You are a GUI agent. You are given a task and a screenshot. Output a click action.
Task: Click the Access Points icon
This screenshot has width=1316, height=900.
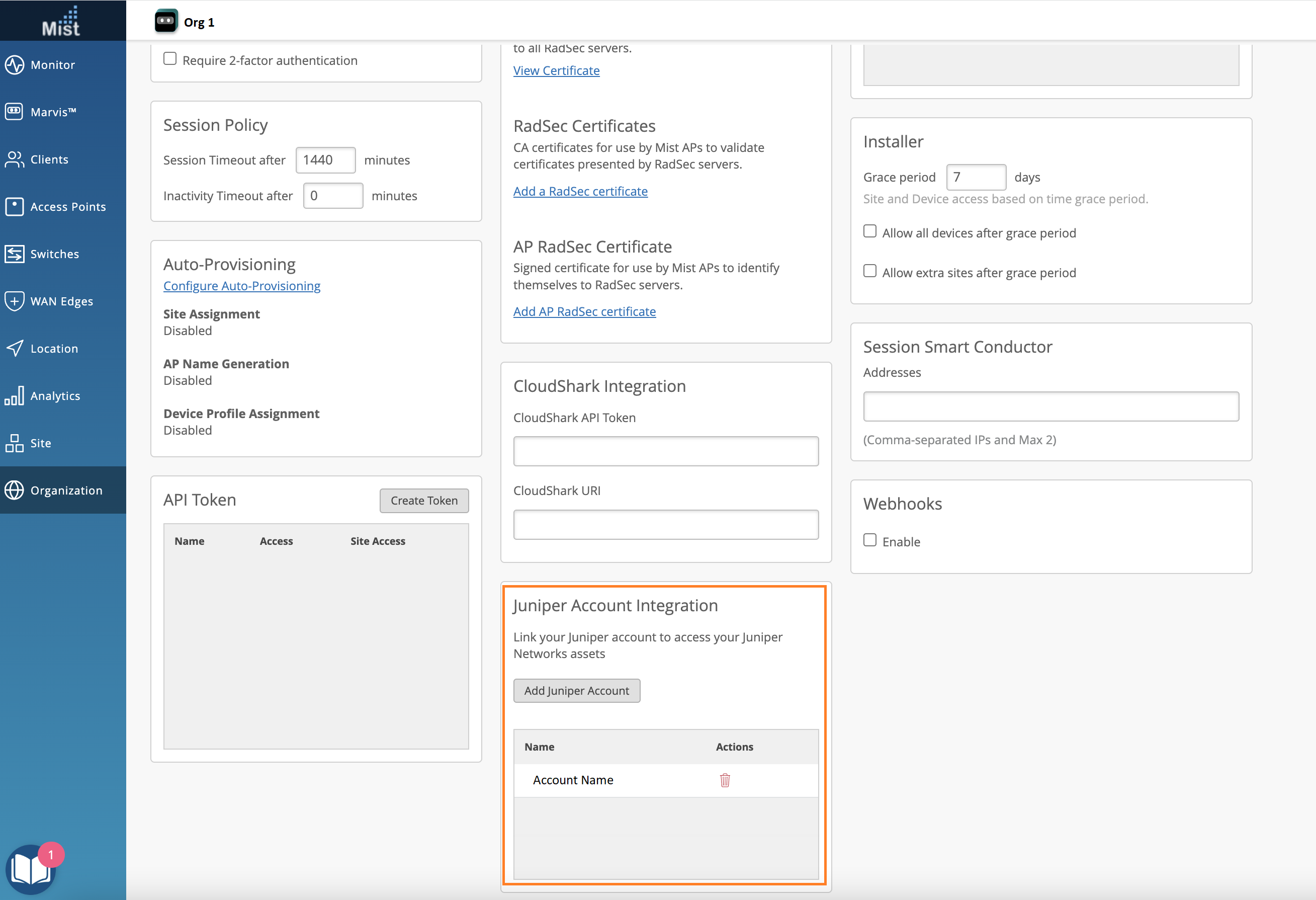coord(15,207)
